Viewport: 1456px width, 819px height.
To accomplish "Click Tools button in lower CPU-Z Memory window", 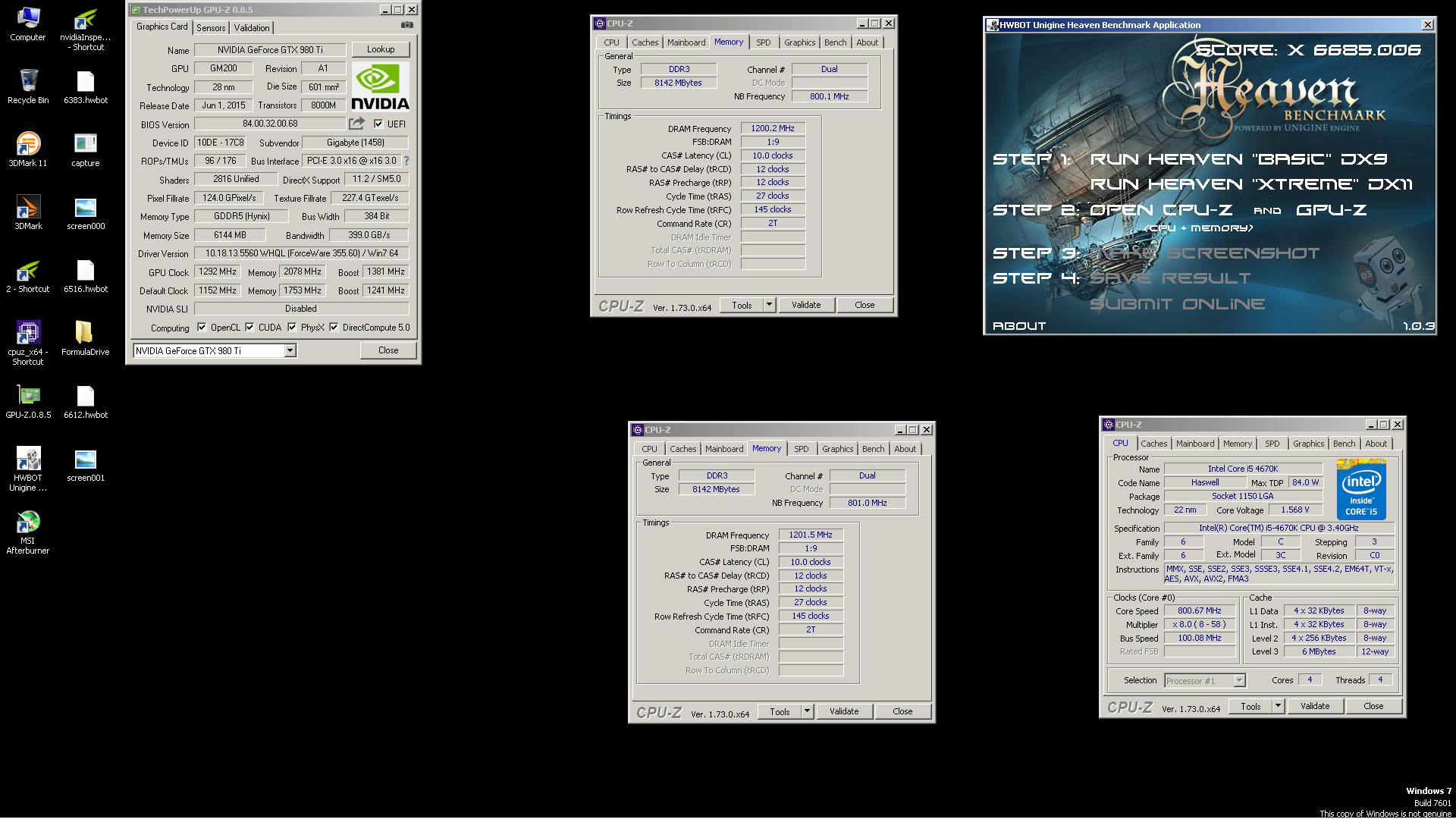I will pos(780,711).
